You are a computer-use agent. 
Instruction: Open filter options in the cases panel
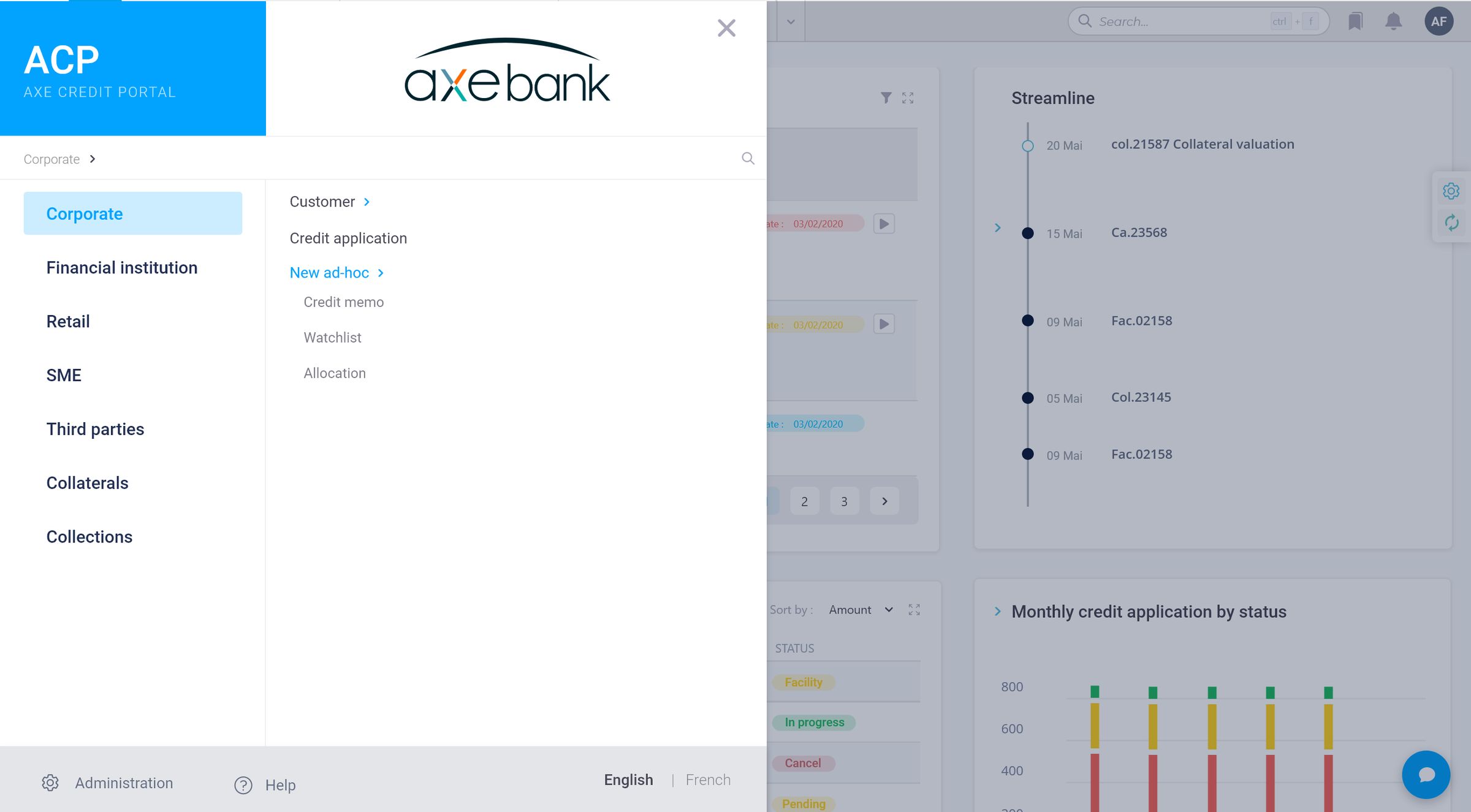885,97
